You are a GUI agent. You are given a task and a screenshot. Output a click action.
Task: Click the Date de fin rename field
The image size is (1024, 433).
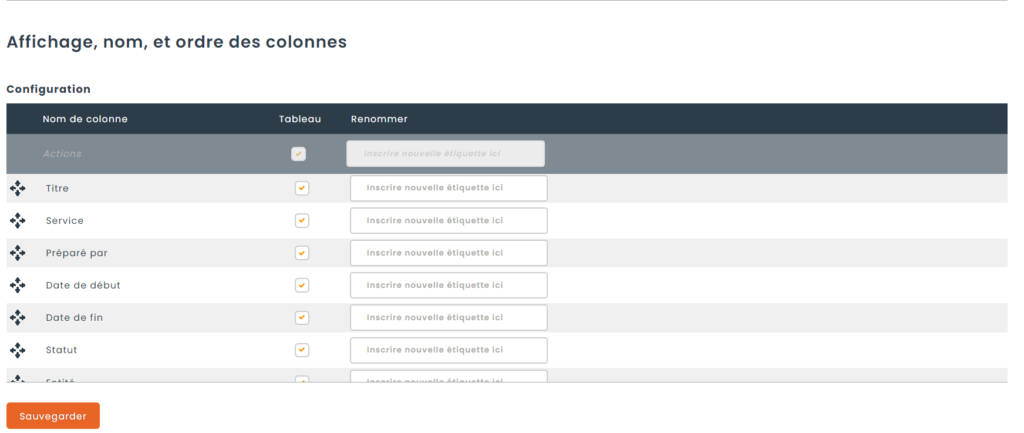(448, 318)
